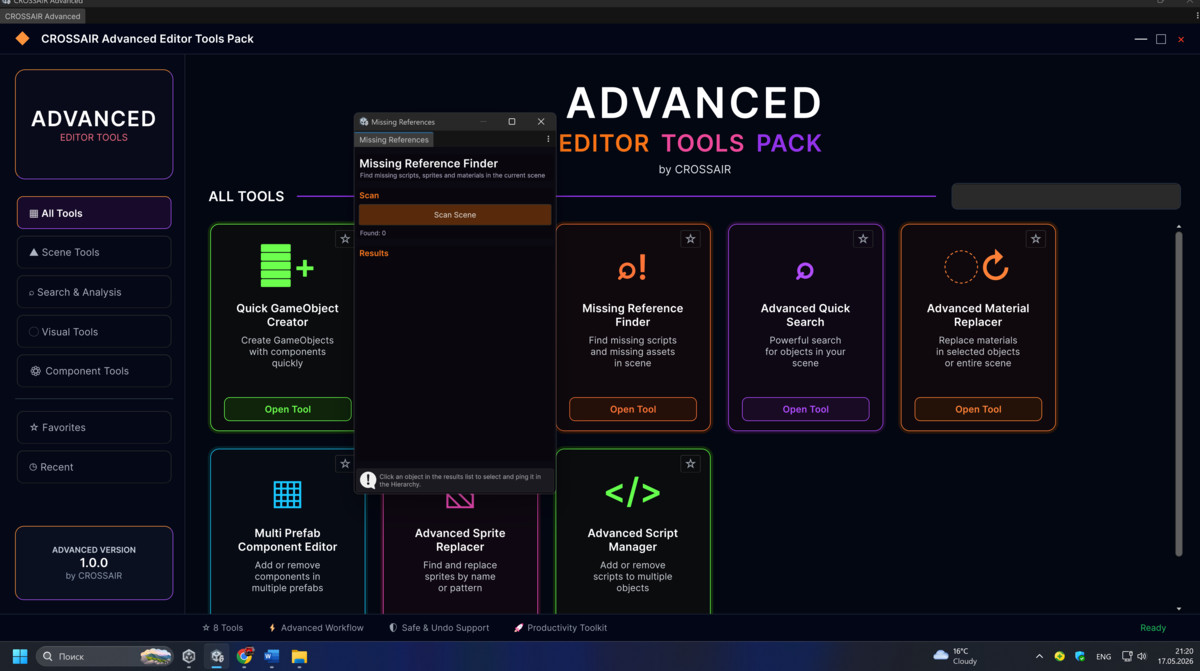Open Tool for Advanced Quick Search

coord(805,409)
